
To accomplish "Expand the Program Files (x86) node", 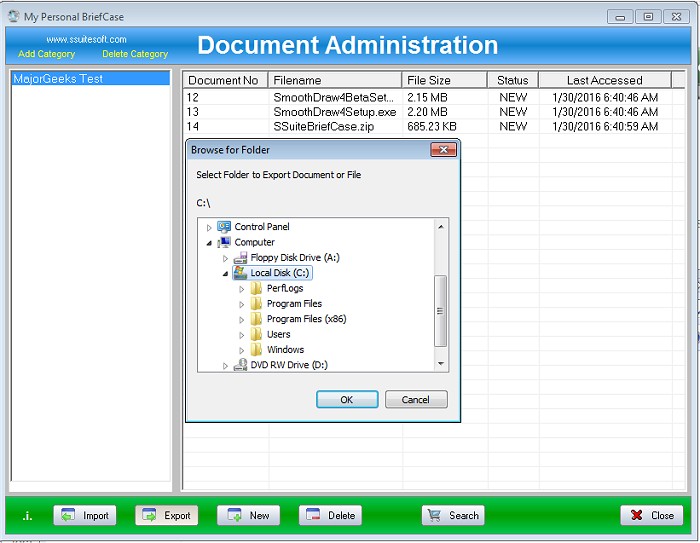I will (242, 320).
